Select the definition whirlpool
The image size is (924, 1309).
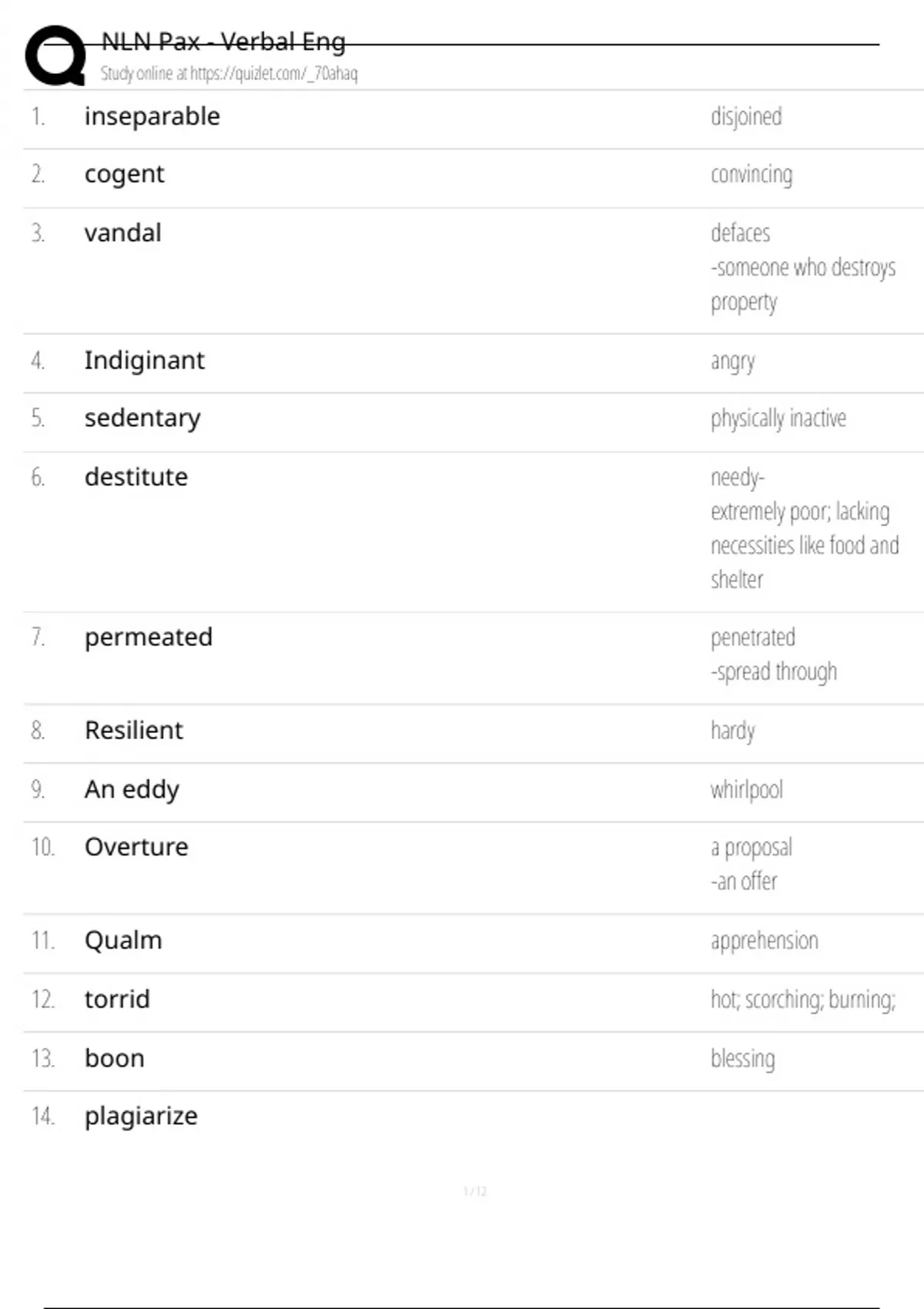(747, 789)
